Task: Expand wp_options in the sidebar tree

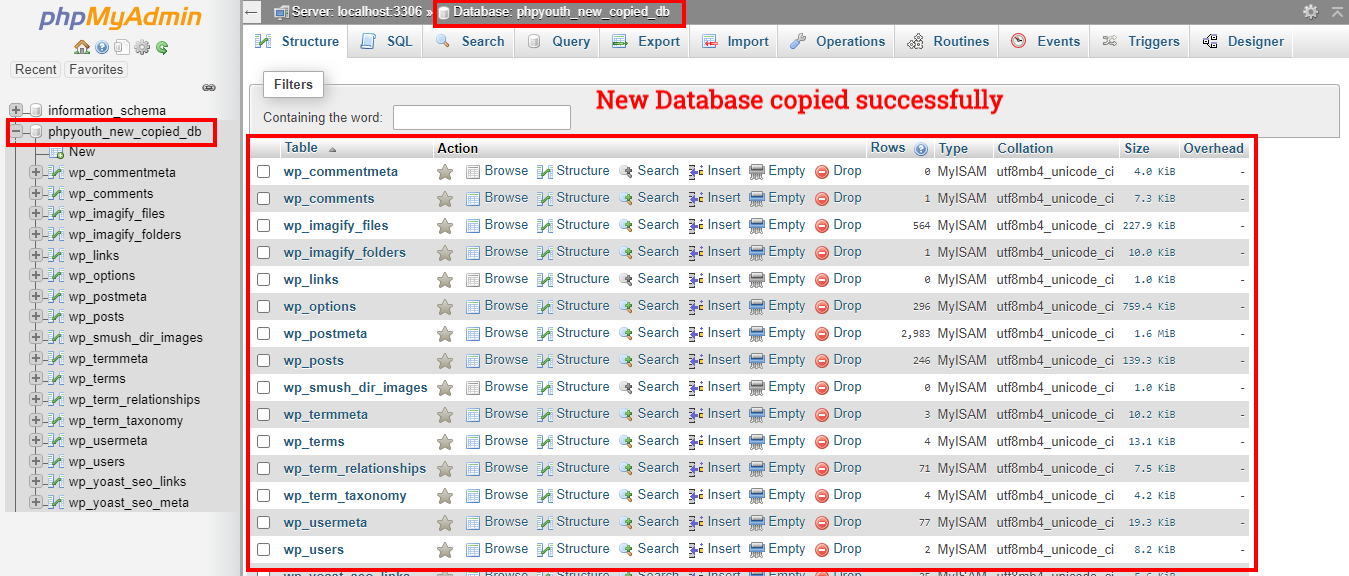Action: (x=36, y=276)
